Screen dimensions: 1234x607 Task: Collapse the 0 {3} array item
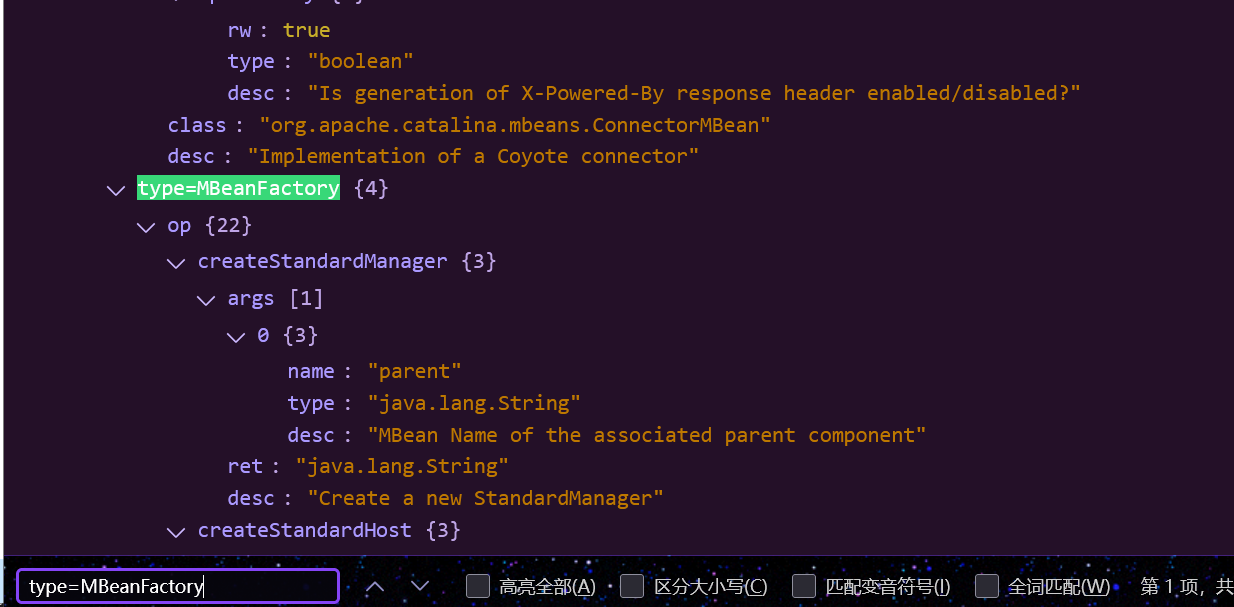tap(236, 336)
